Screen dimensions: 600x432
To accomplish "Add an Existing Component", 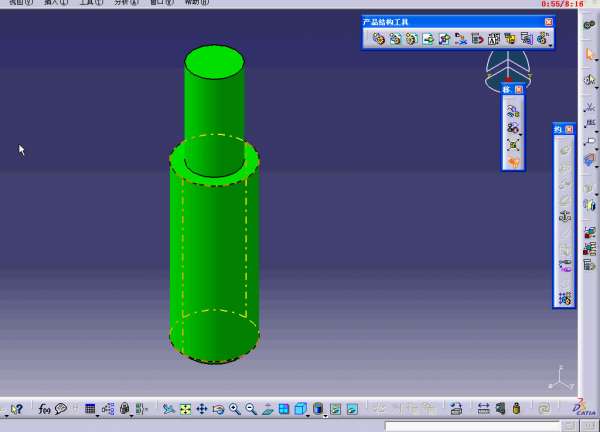I will [428, 39].
